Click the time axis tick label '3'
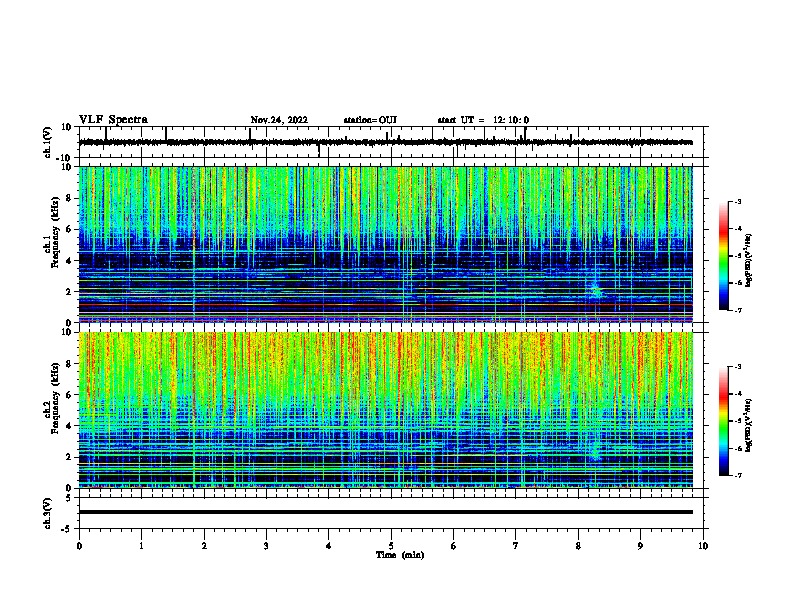The image size is (792, 612). point(266,546)
